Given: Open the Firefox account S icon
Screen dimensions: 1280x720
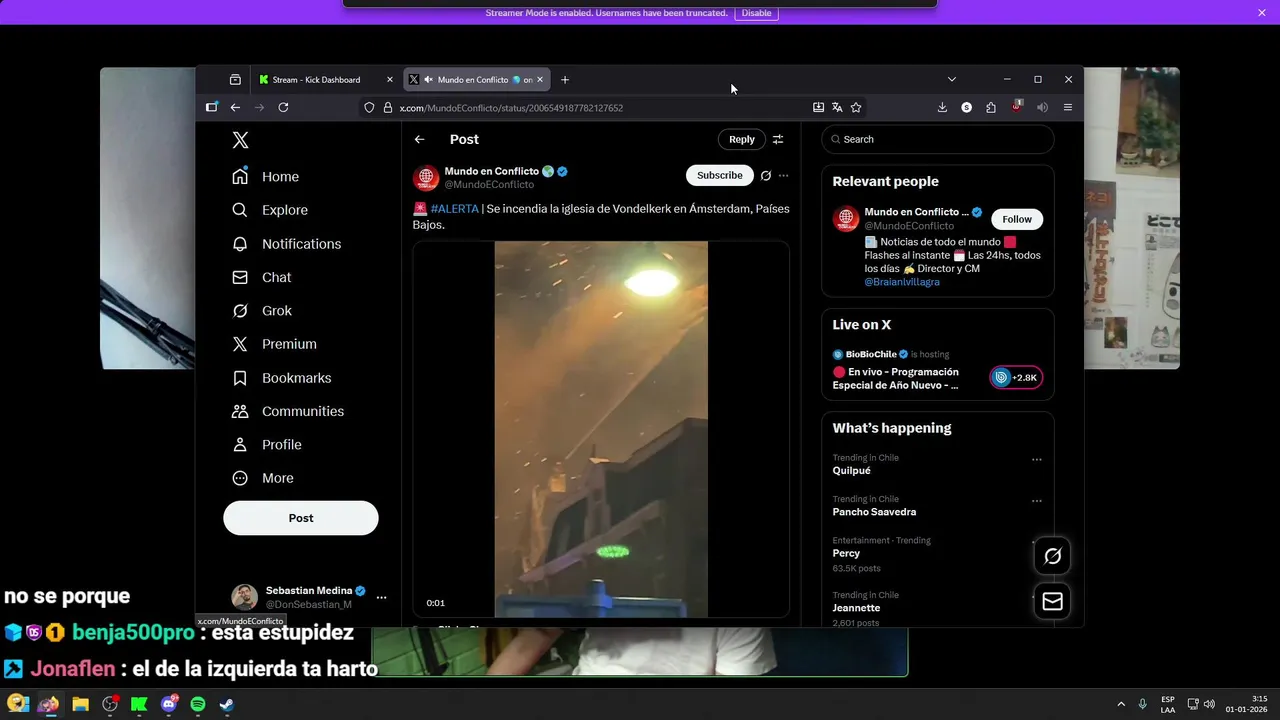Looking at the screenshot, I should tap(966, 107).
